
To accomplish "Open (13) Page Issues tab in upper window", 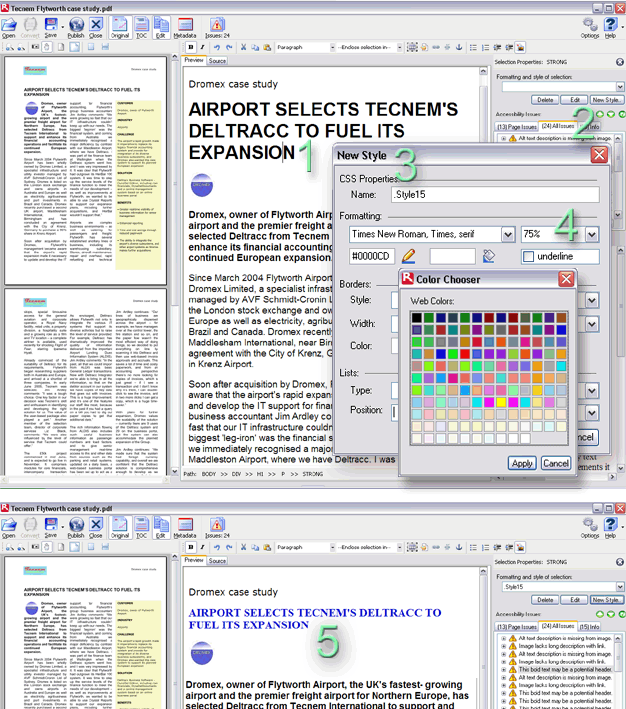I will (517, 127).
